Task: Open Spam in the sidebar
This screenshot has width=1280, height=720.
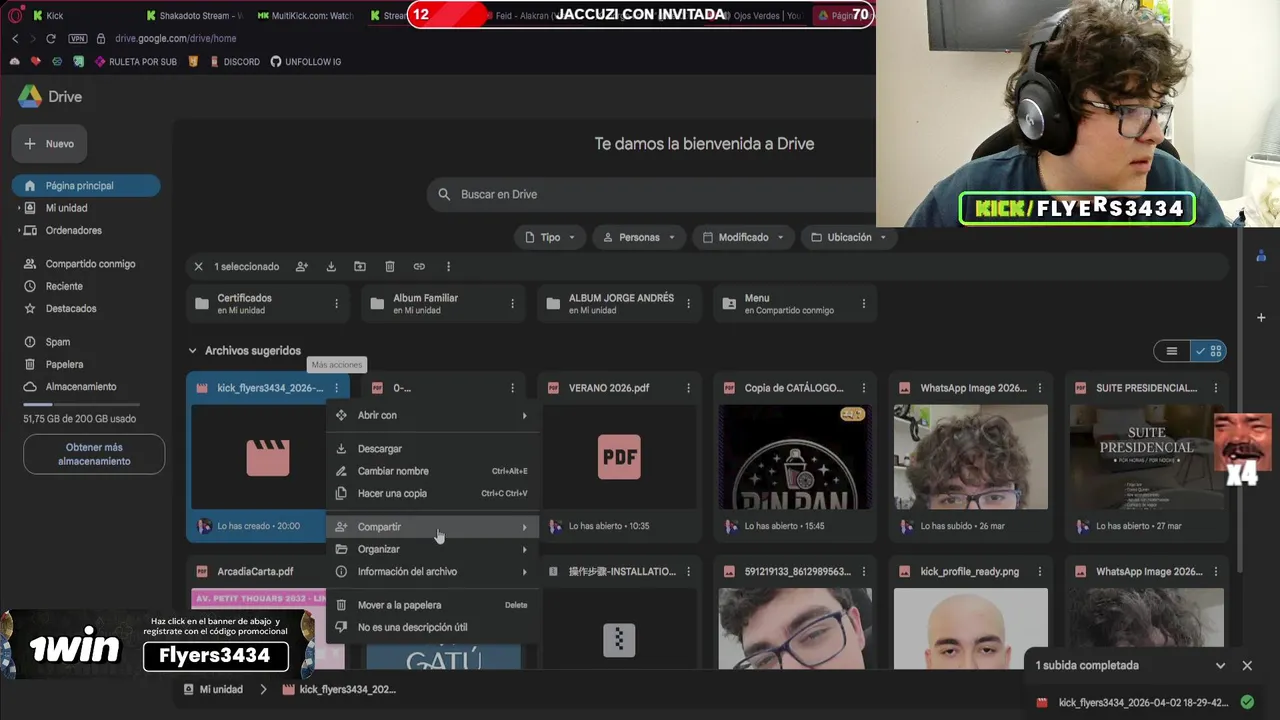Action: tap(58, 342)
